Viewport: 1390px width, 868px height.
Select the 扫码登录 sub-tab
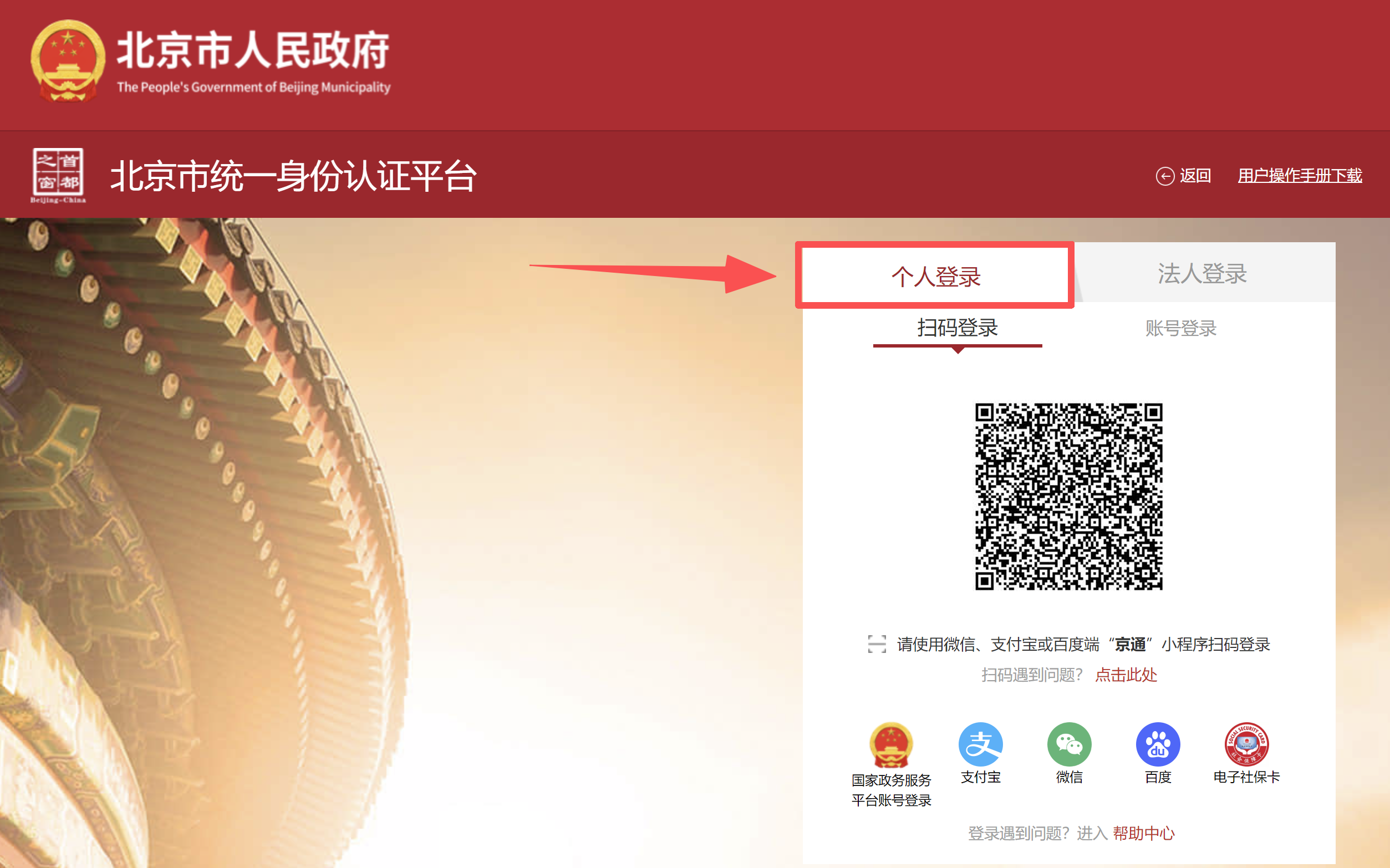pyautogui.click(x=958, y=328)
